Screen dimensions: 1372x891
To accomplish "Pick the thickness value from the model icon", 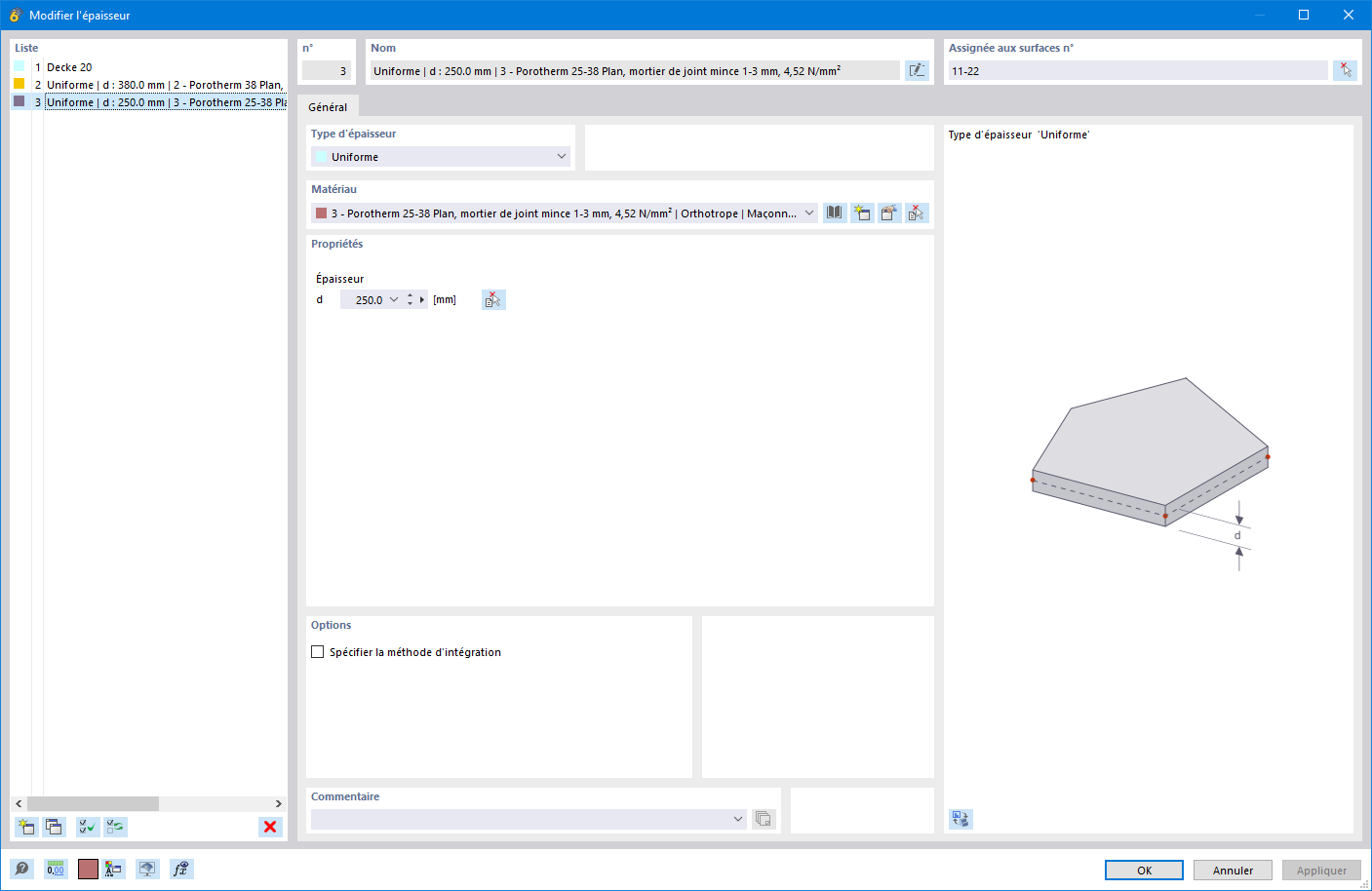I will tap(493, 299).
